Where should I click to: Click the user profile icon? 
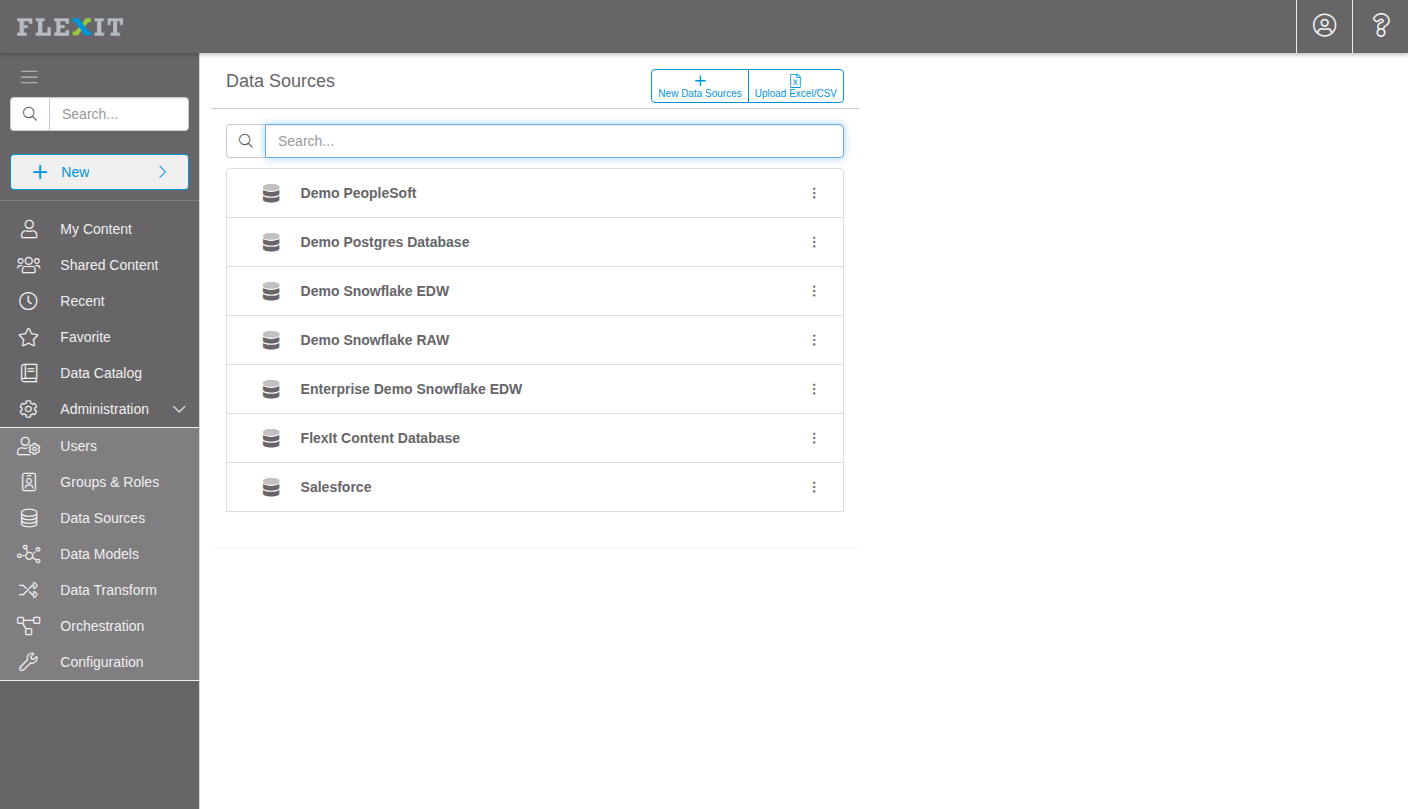tap(1324, 26)
